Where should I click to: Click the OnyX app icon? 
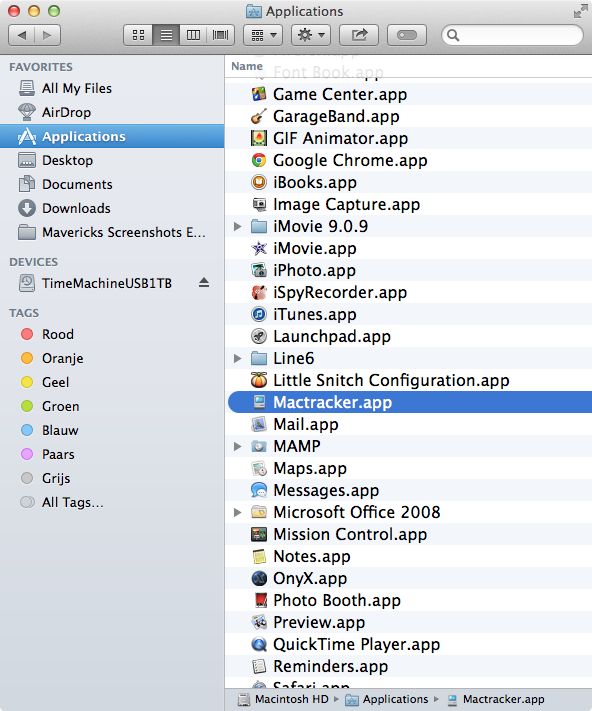tap(259, 578)
